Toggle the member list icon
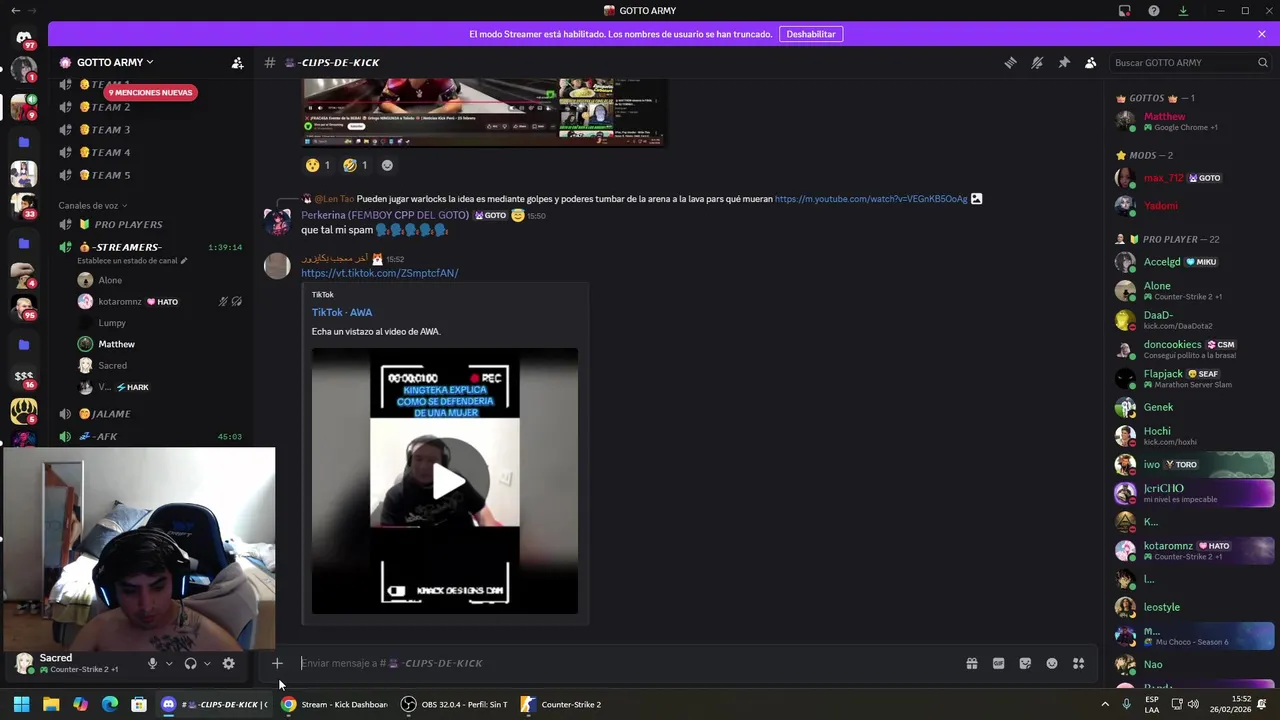1280x720 pixels. [x=1091, y=62]
